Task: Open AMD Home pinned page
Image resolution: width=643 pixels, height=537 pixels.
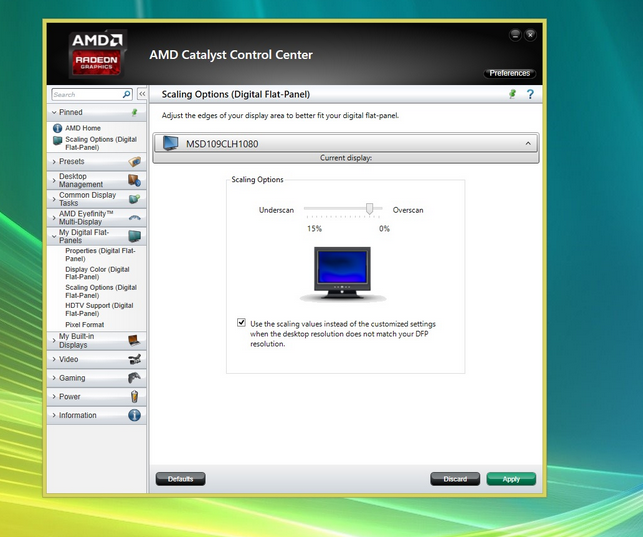Action: 83,128
